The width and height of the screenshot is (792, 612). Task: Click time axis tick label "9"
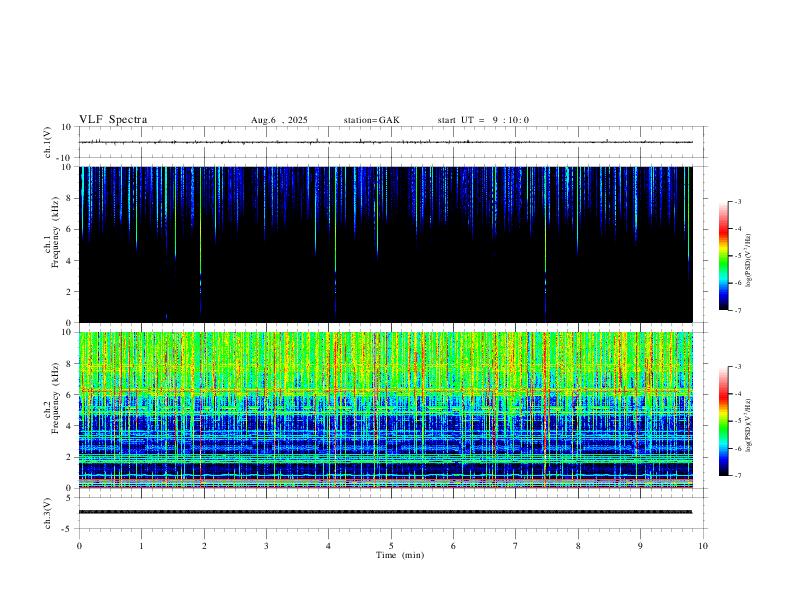click(640, 546)
